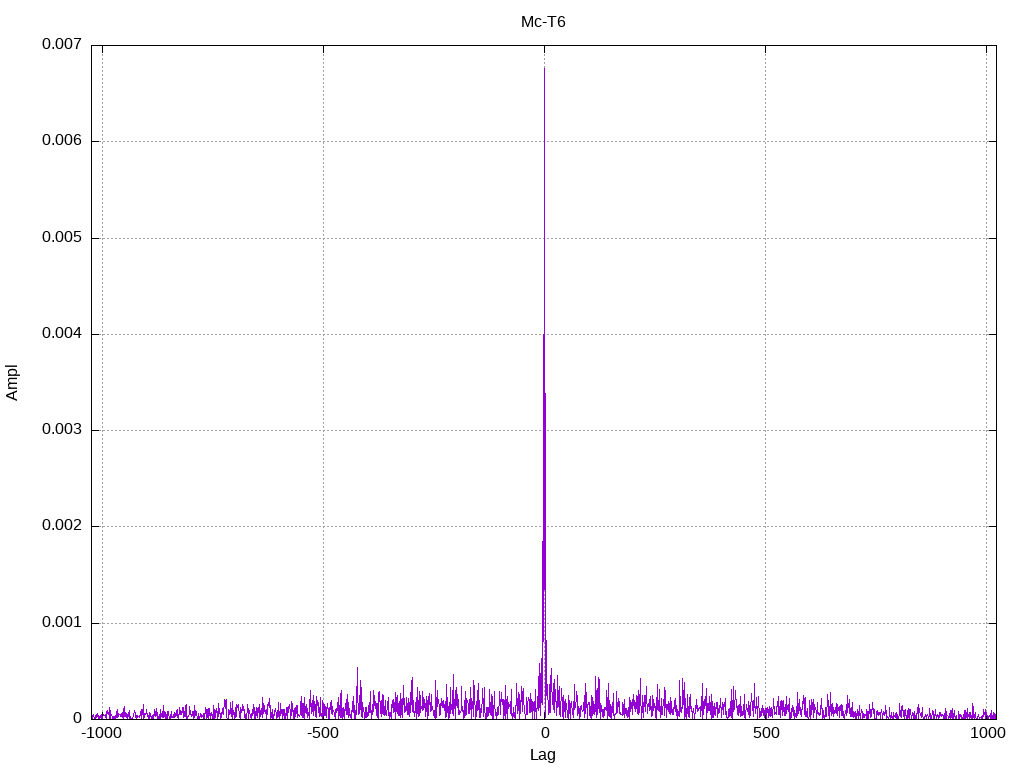Click the 0.002 y-axis tick label
The width and height of the screenshot is (1024, 768).
pyautogui.click(x=62, y=525)
